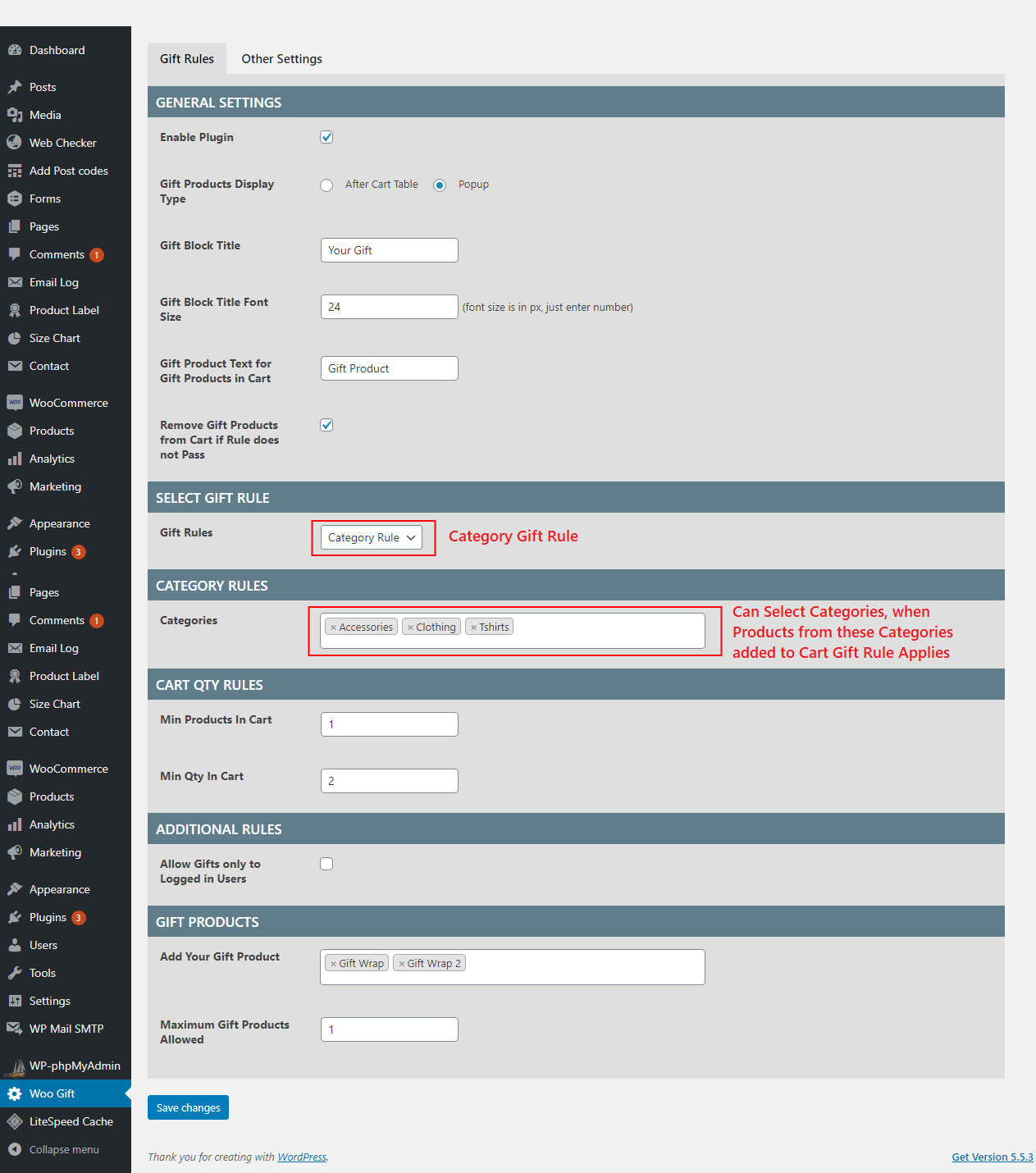This screenshot has width=1036, height=1173.
Task: Switch to the Gift Rules tab
Action: [x=187, y=59]
